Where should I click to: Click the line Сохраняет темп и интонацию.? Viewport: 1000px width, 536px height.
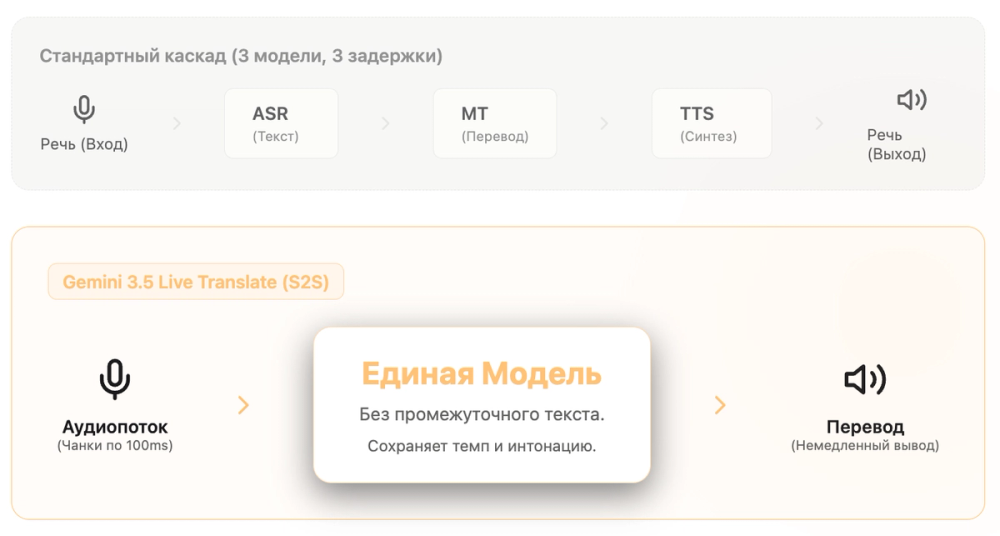(482, 446)
